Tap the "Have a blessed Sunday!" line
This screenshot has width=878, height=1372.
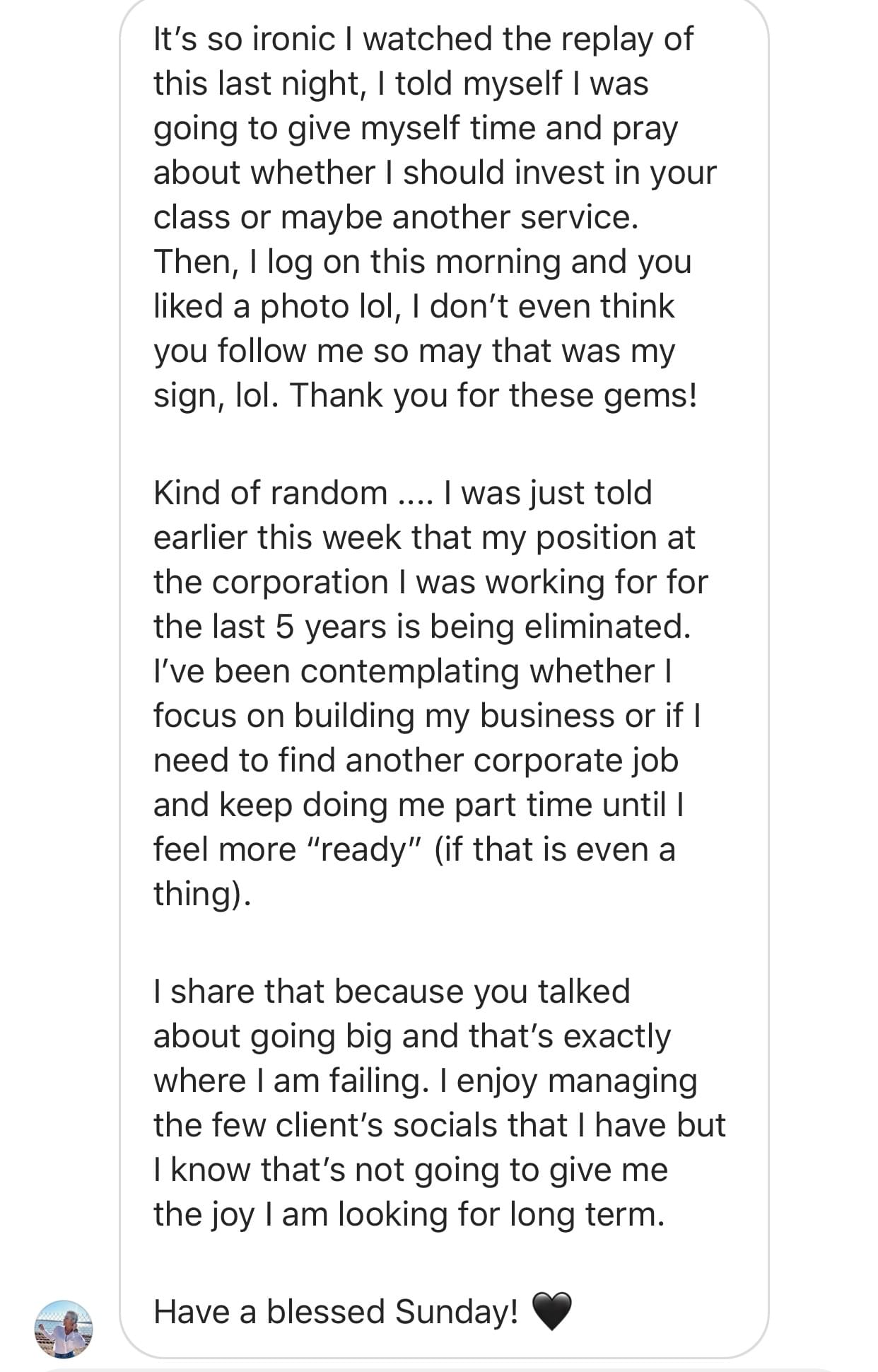pyautogui.click(x=336, y=1311)
